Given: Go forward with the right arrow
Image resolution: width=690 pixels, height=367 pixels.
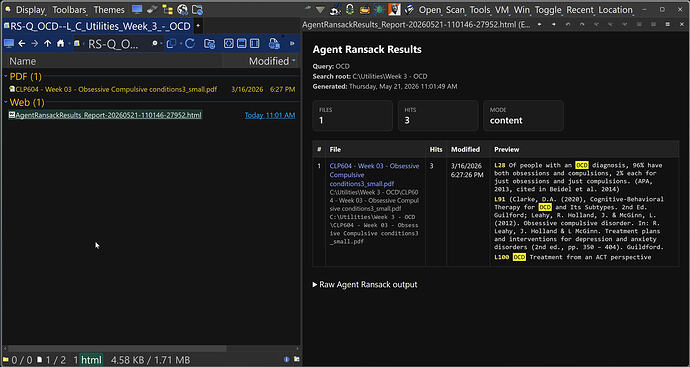Looking at the screenshot, I should [x=34, y=44].
